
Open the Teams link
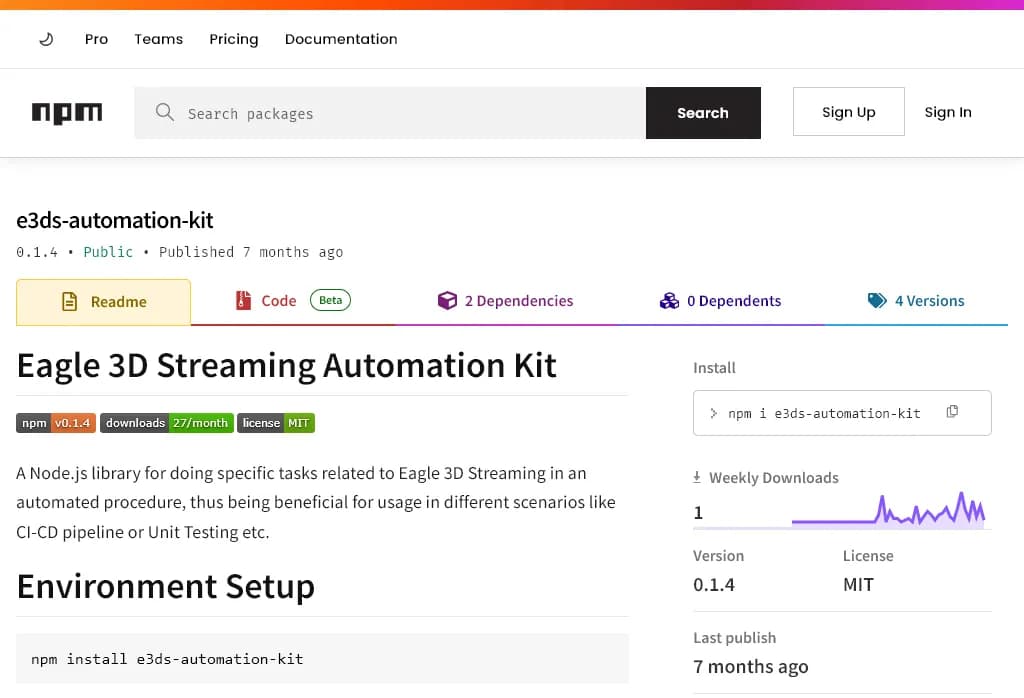(159, 39)
